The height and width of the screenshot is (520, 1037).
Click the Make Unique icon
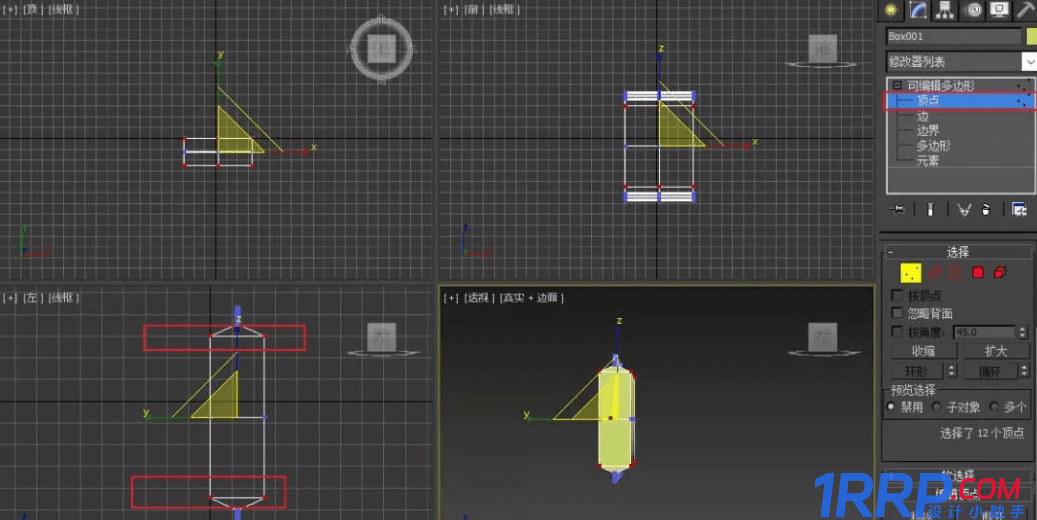(x=964, y=210)
